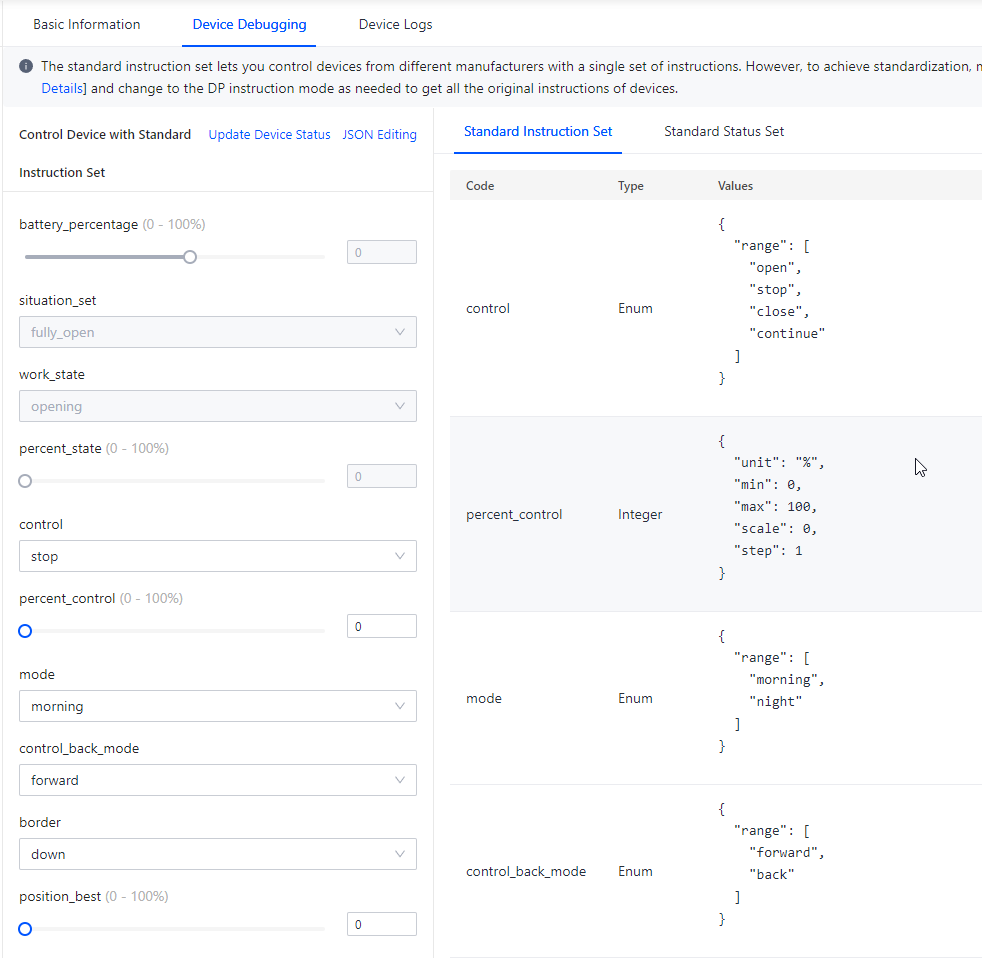
Task: Open the JSON Editing link
Action: point(379,134)
